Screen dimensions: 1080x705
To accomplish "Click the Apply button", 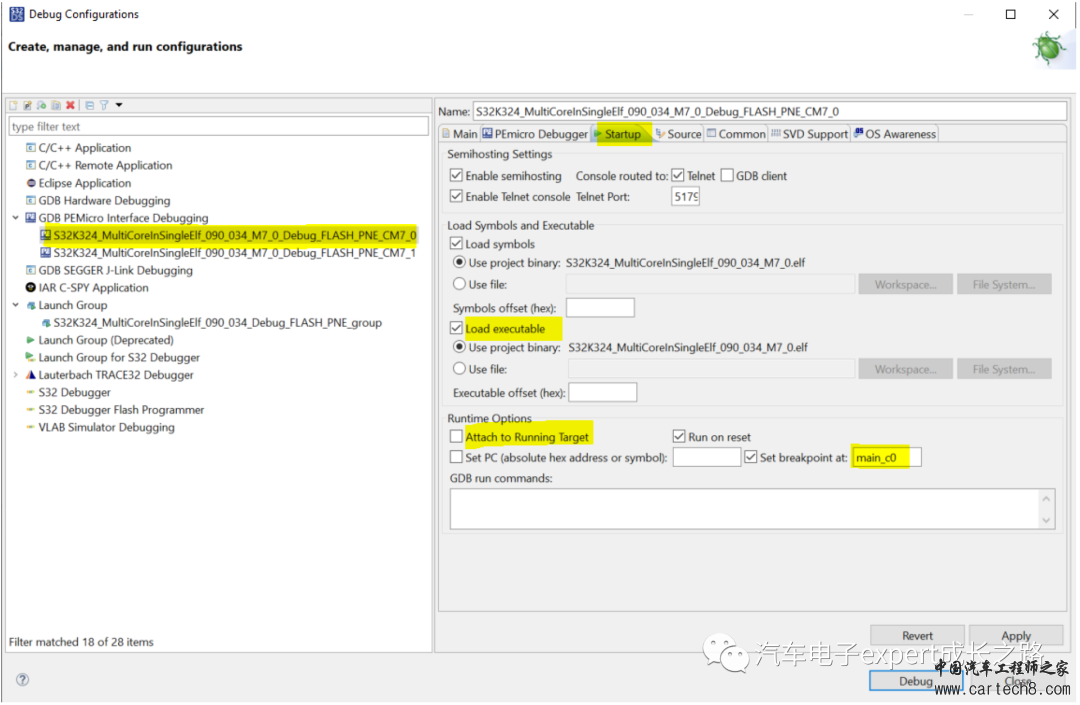I will coord(1016,635).
